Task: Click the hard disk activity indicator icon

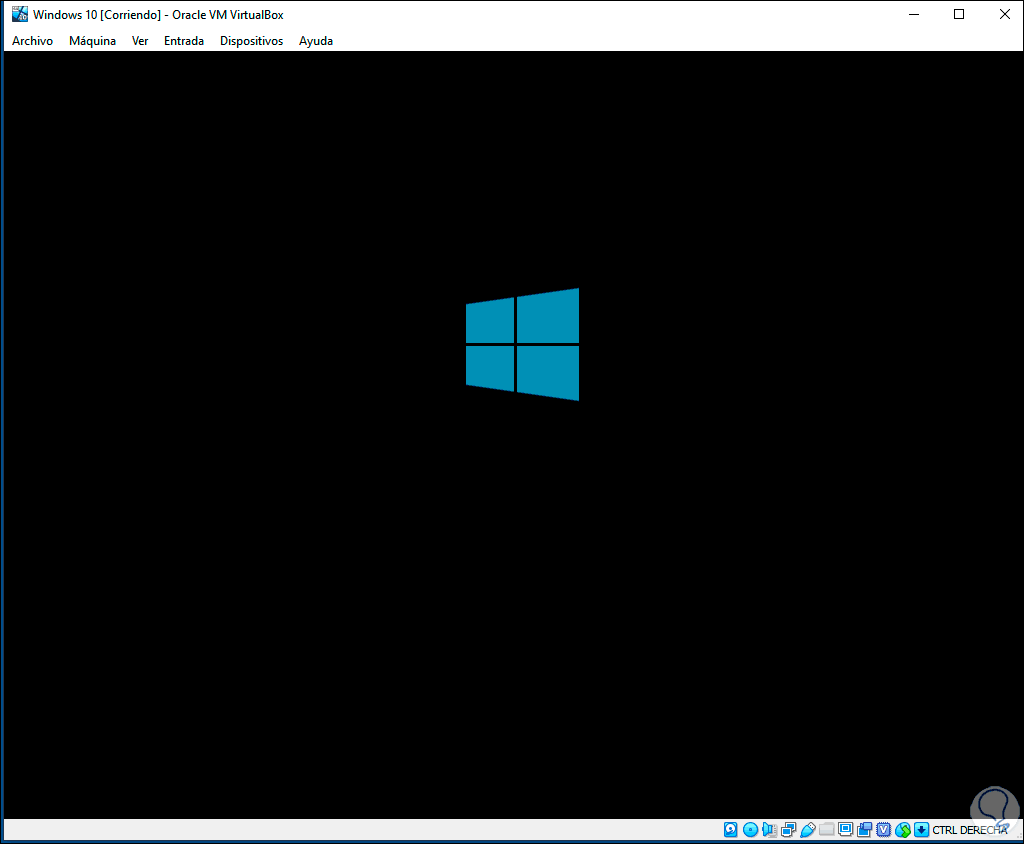Action: point(731,830)
